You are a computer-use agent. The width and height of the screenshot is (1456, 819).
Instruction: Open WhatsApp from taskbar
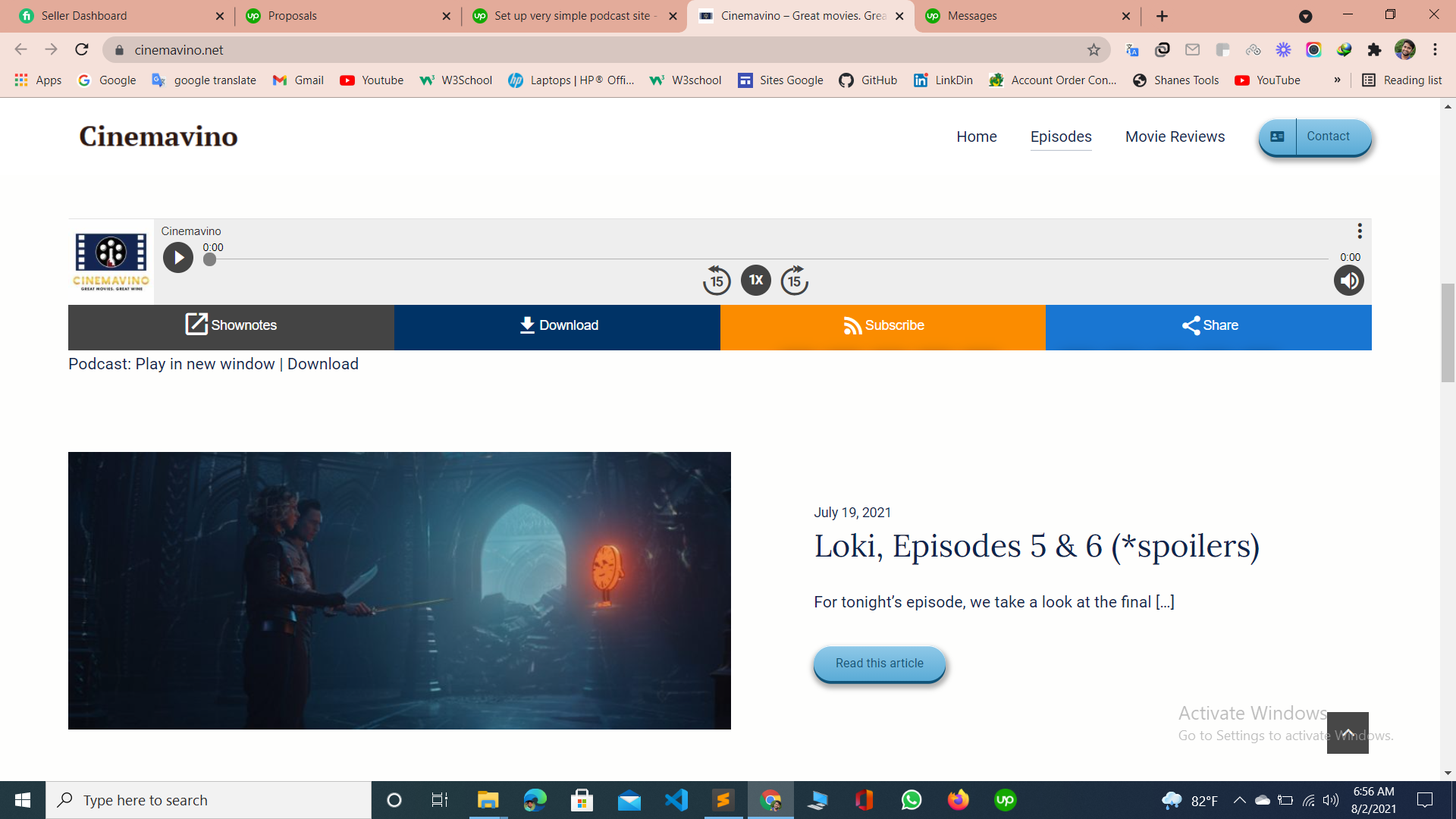[x=912, y=800]
